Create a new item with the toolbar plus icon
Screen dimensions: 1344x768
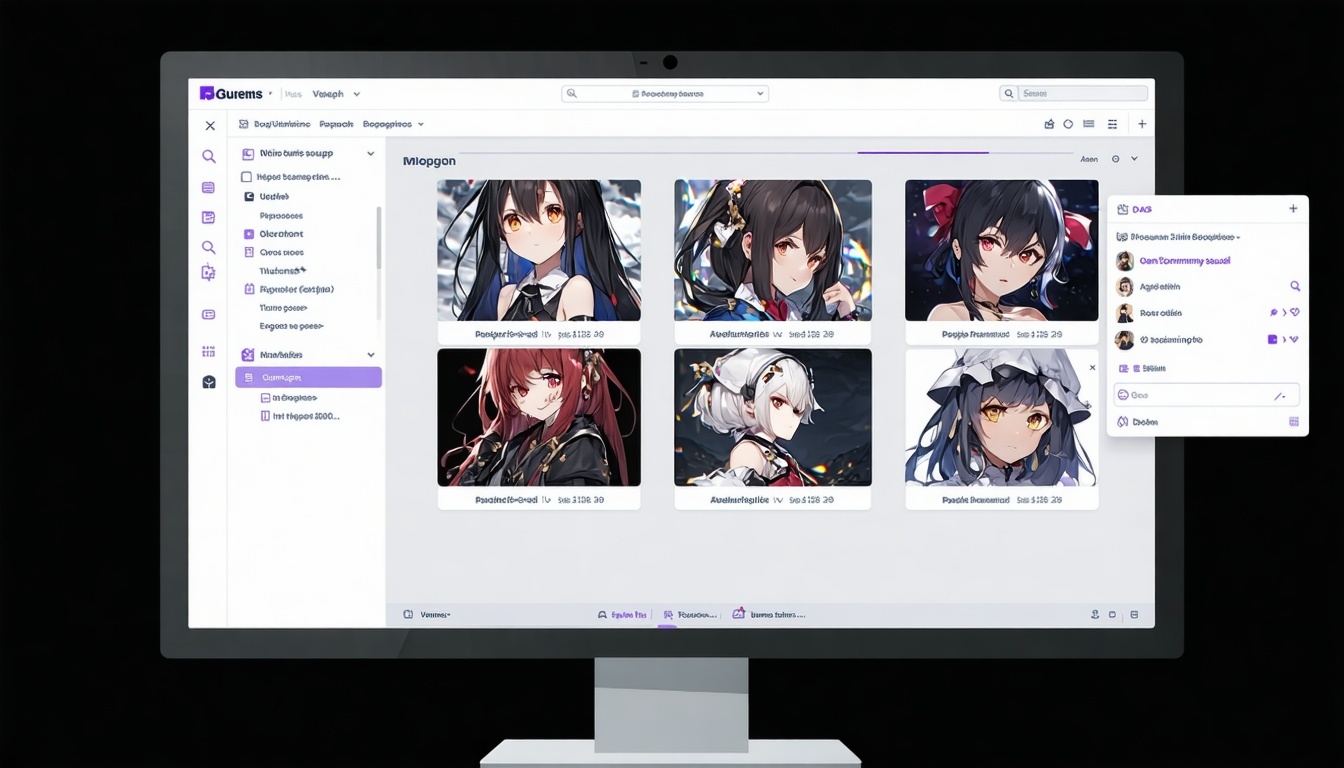point(1142,123)
